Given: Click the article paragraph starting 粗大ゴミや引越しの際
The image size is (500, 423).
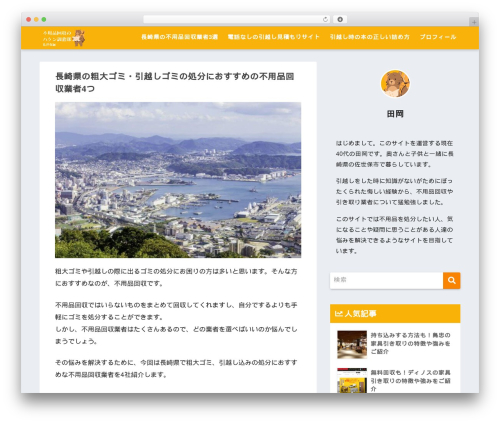Looking at the screenshot, I should (176, 277).
